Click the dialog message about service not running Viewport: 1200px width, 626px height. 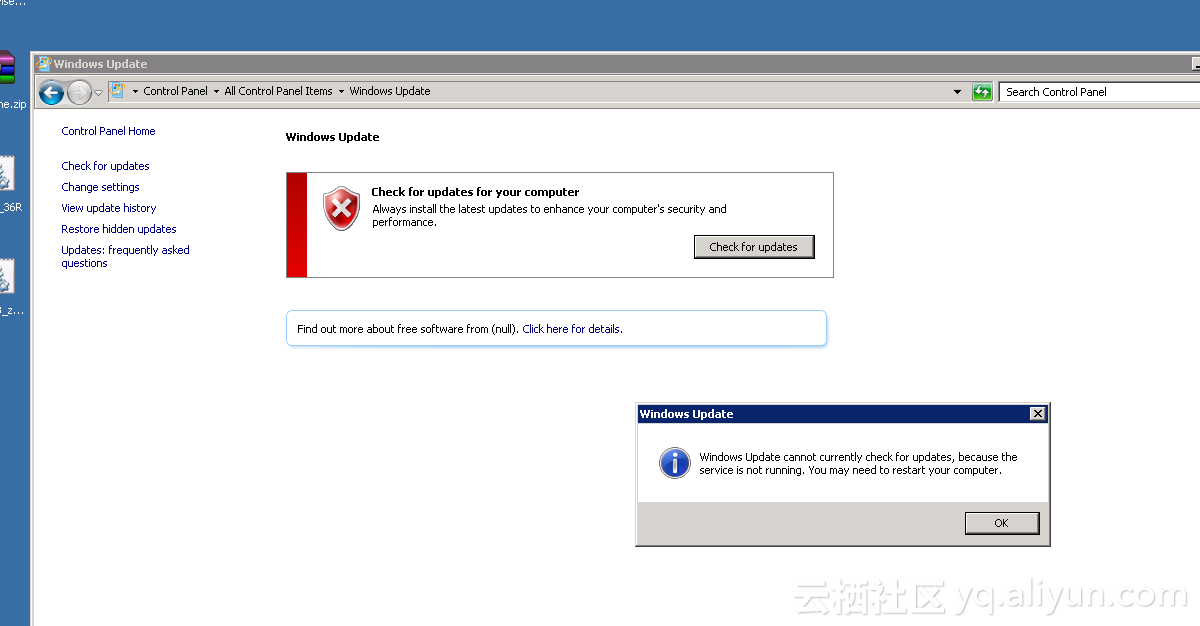(x=858, y=463)
